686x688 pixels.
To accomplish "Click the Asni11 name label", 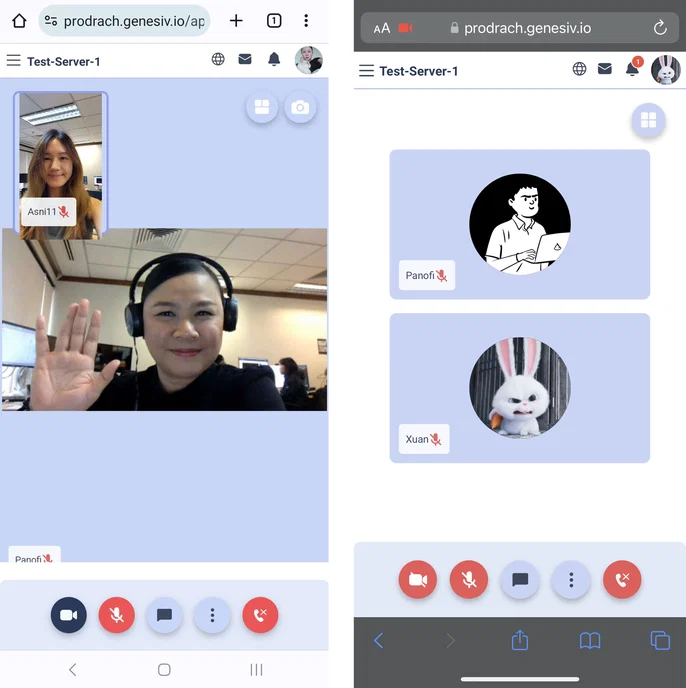I will tap(49, 212).
